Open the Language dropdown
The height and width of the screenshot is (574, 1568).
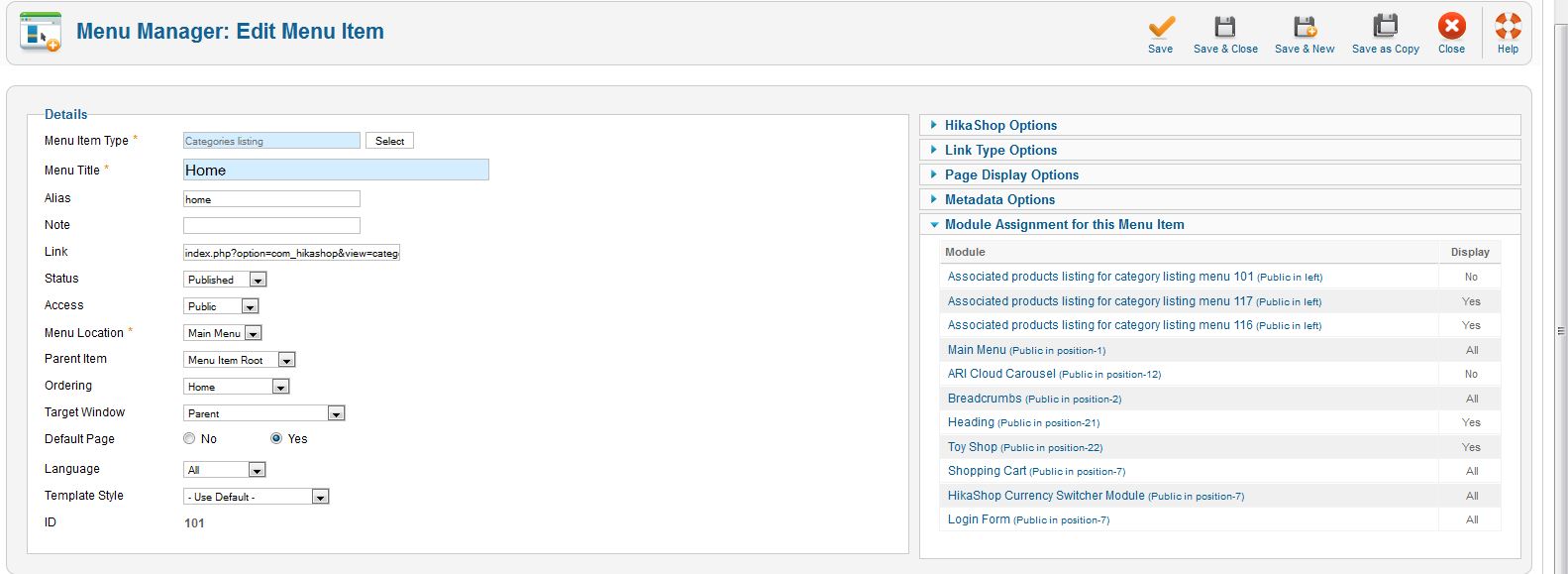(x=225, y=470)
